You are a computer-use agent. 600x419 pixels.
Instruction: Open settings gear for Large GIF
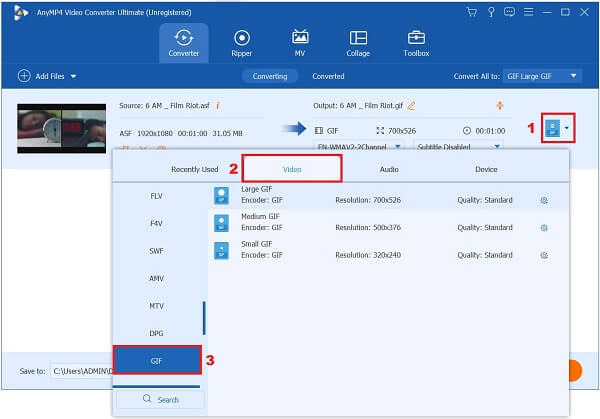point(544,200)
